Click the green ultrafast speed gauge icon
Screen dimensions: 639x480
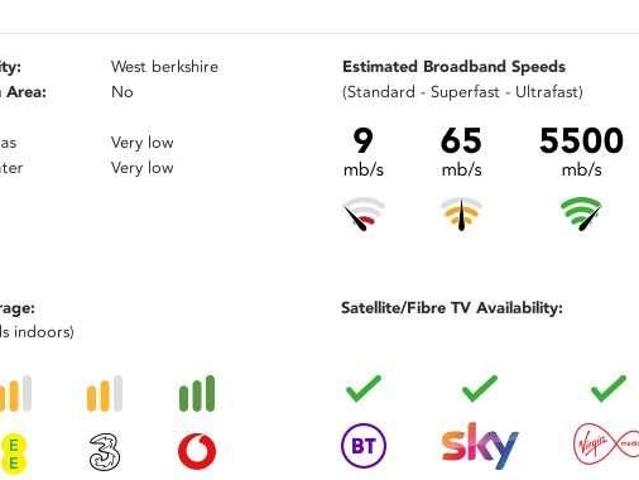tap(581, 214)
